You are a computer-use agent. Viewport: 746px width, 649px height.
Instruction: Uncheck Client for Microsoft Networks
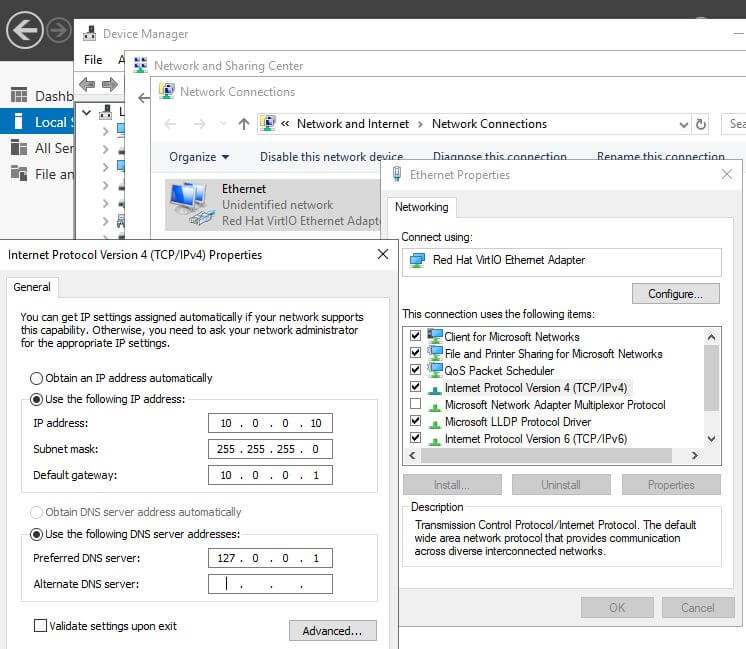pos(415,335)
